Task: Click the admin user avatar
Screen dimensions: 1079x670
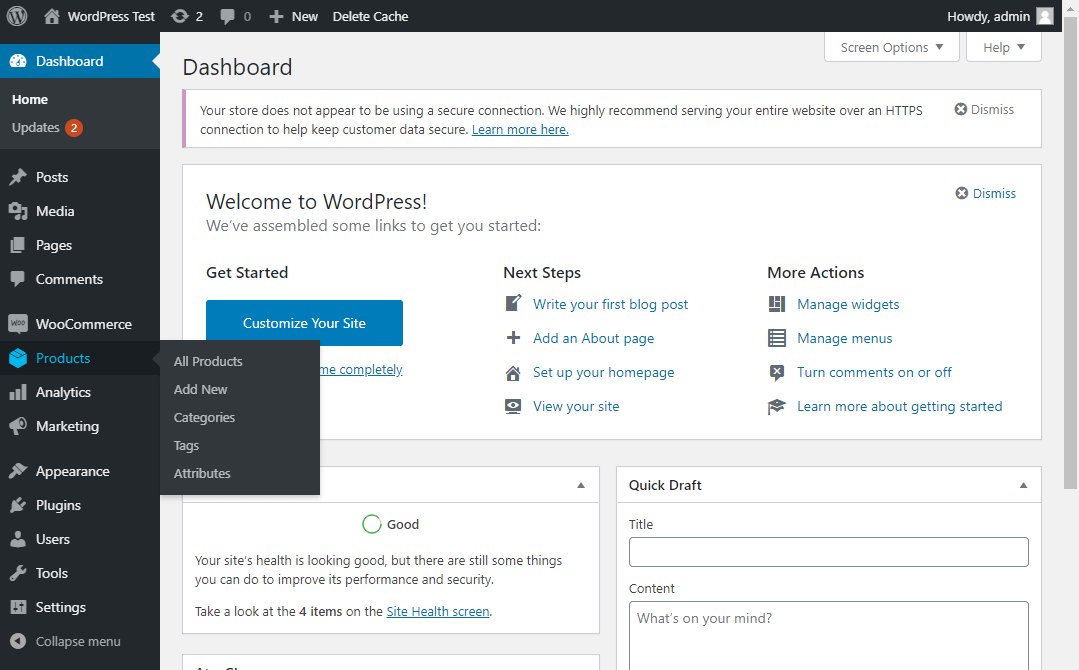Action: pyautogui.click(x=1045, y=16)
